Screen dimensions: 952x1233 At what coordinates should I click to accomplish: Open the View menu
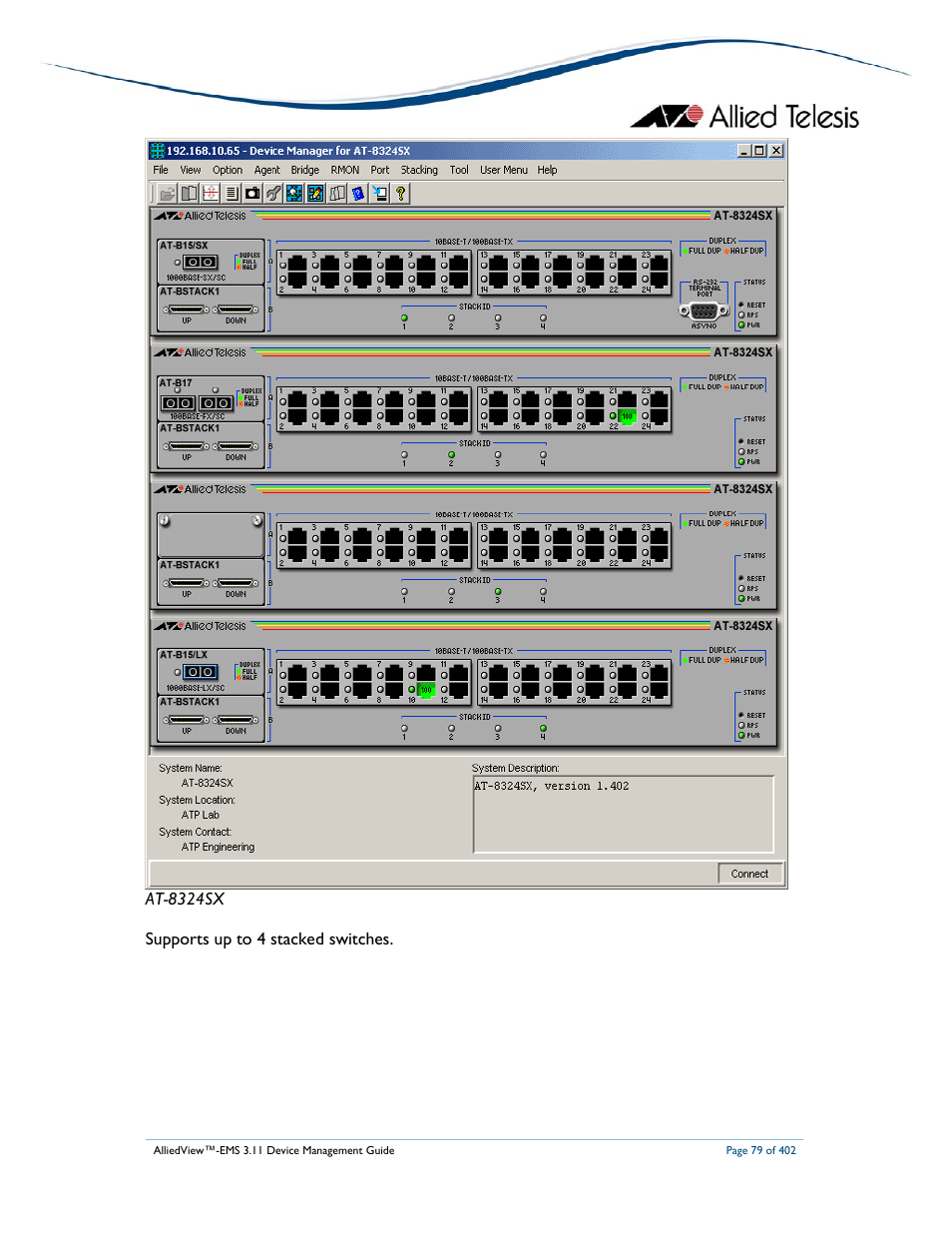coord(190,170)
